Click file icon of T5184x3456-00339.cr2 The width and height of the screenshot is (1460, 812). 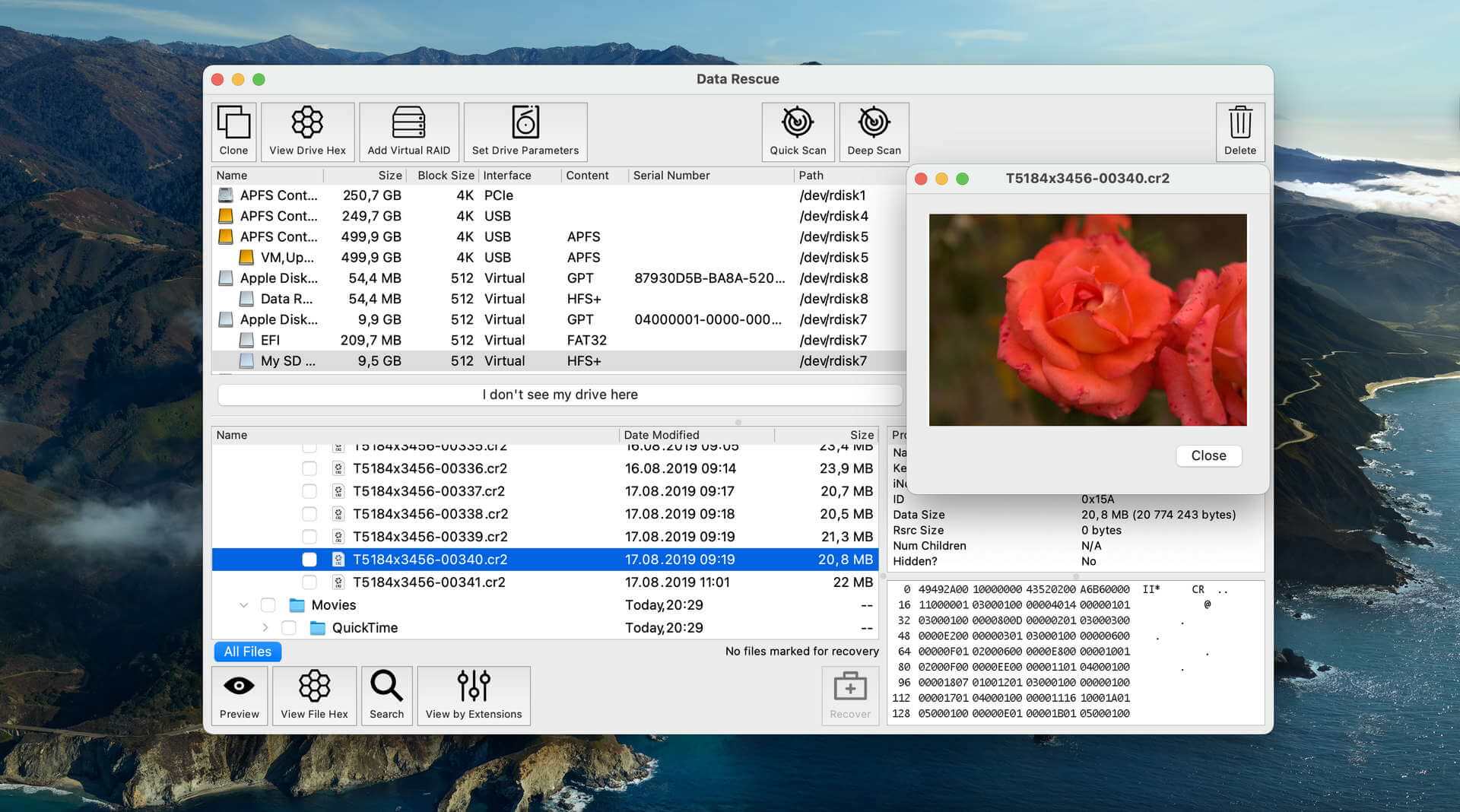click(338, 537)
